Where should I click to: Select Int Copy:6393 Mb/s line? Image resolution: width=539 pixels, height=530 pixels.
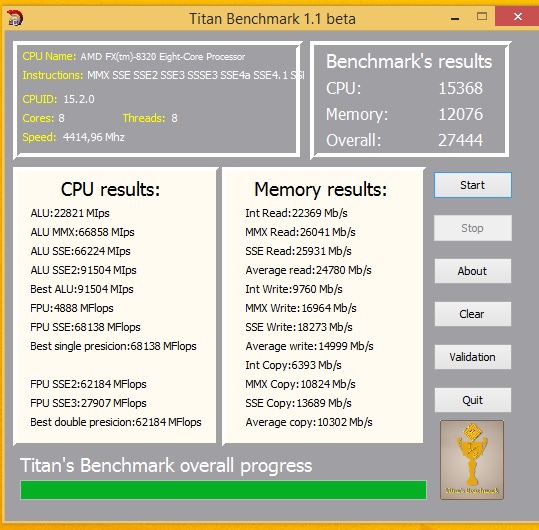[294, 365]
